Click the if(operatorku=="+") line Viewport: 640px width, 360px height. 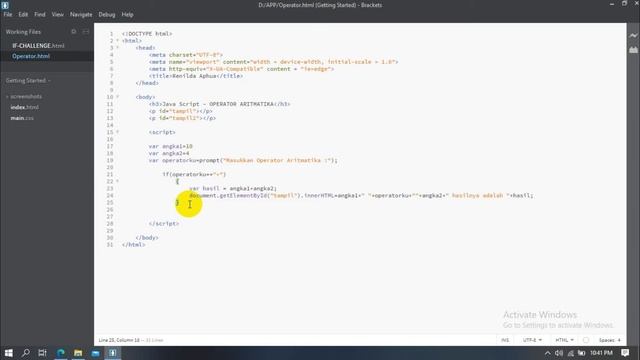tap(194, 174)
